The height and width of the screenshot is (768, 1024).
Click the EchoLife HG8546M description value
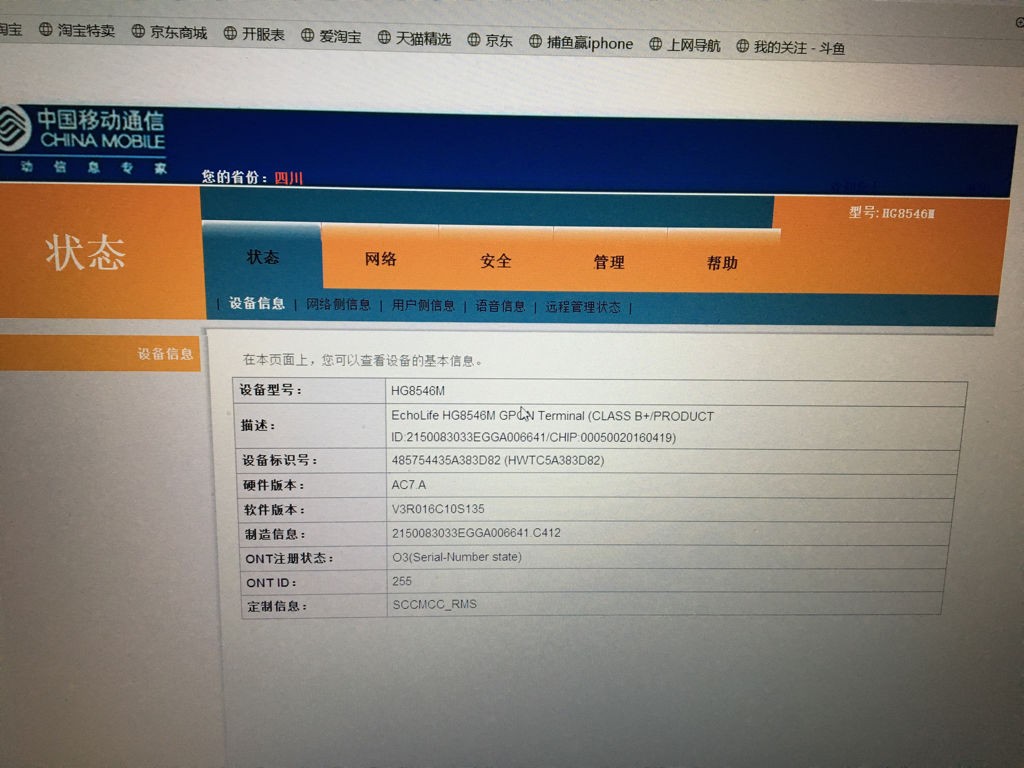point(552,426)
